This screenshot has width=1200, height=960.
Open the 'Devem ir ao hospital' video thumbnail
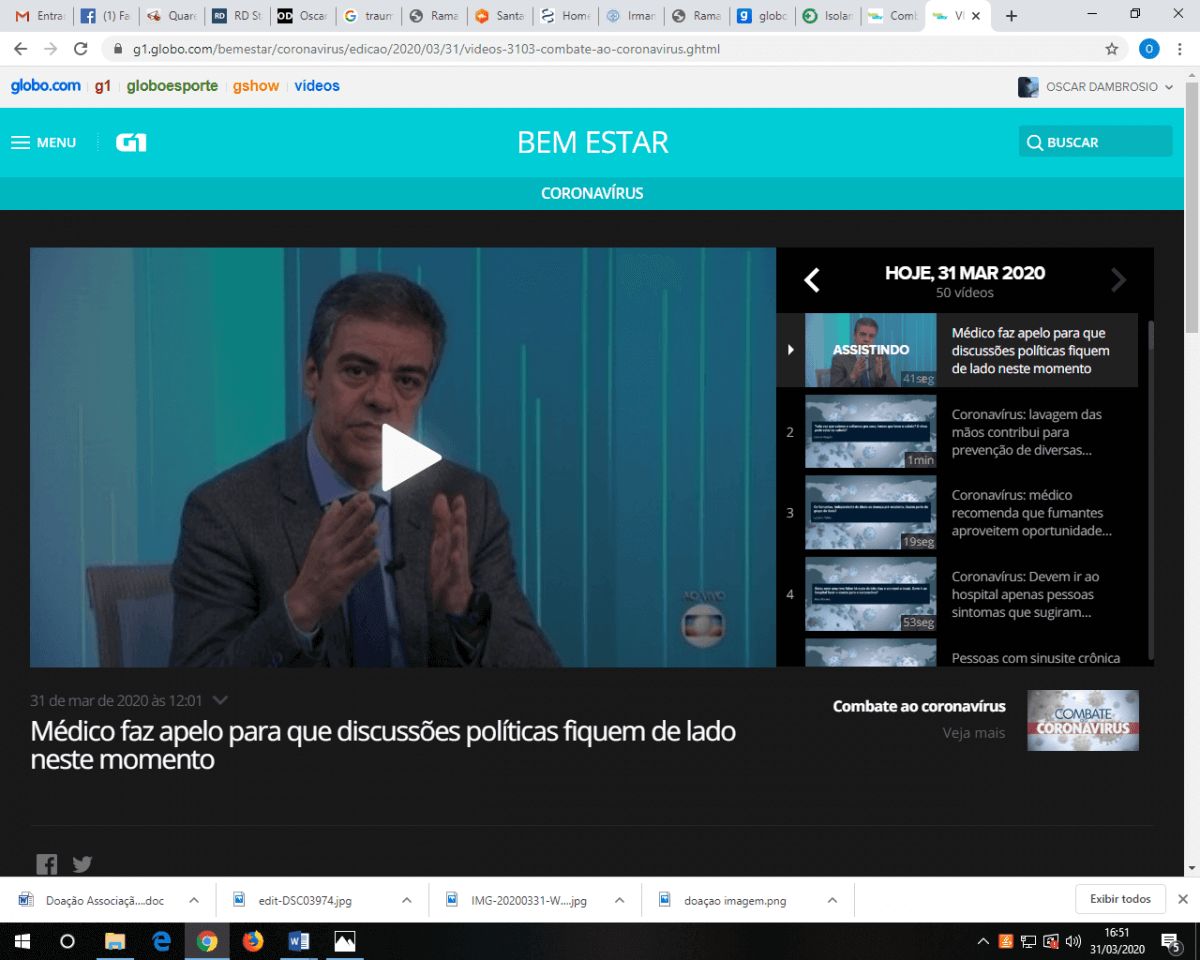pos(871,594)
